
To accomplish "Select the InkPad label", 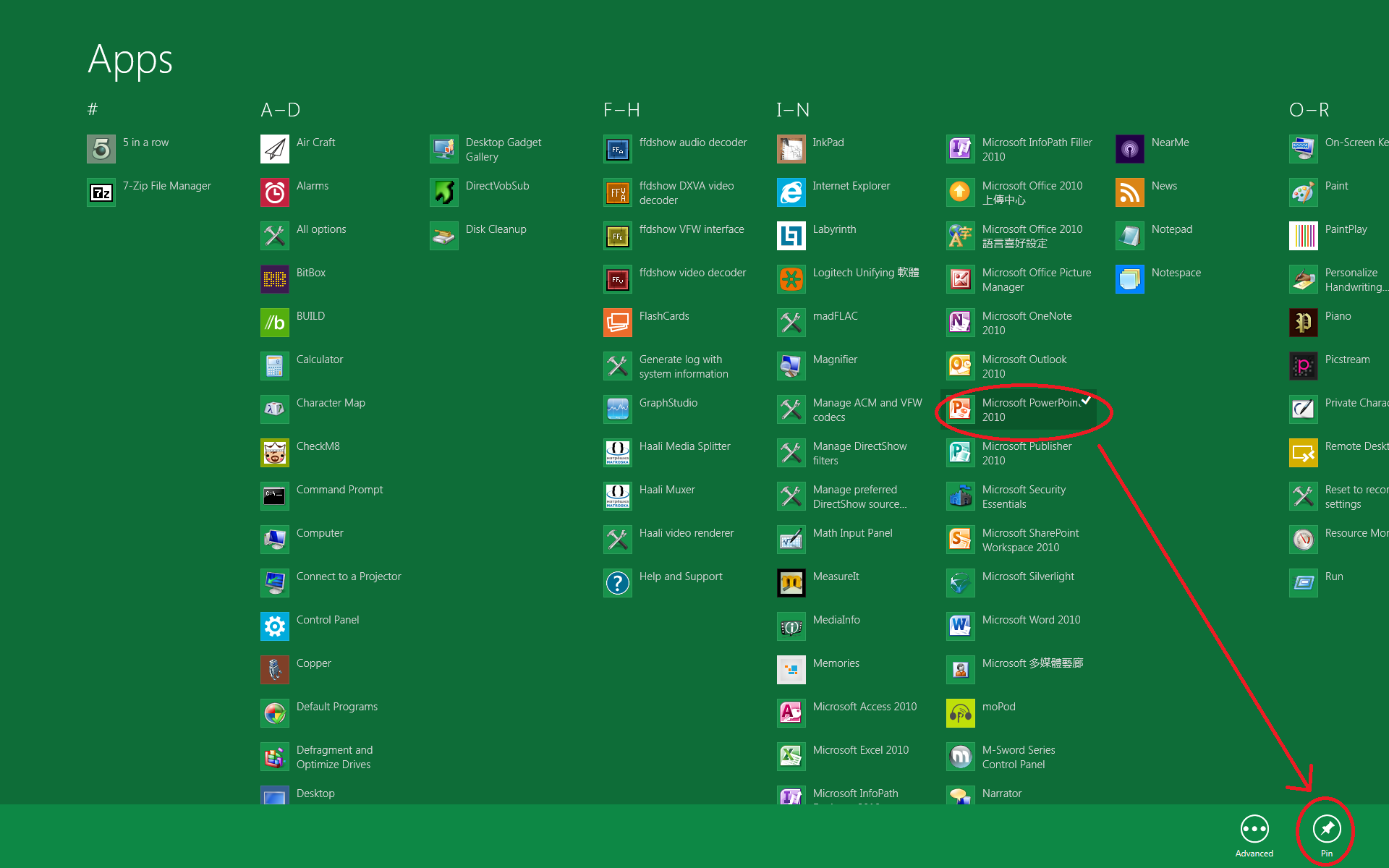I will [828, 142].
